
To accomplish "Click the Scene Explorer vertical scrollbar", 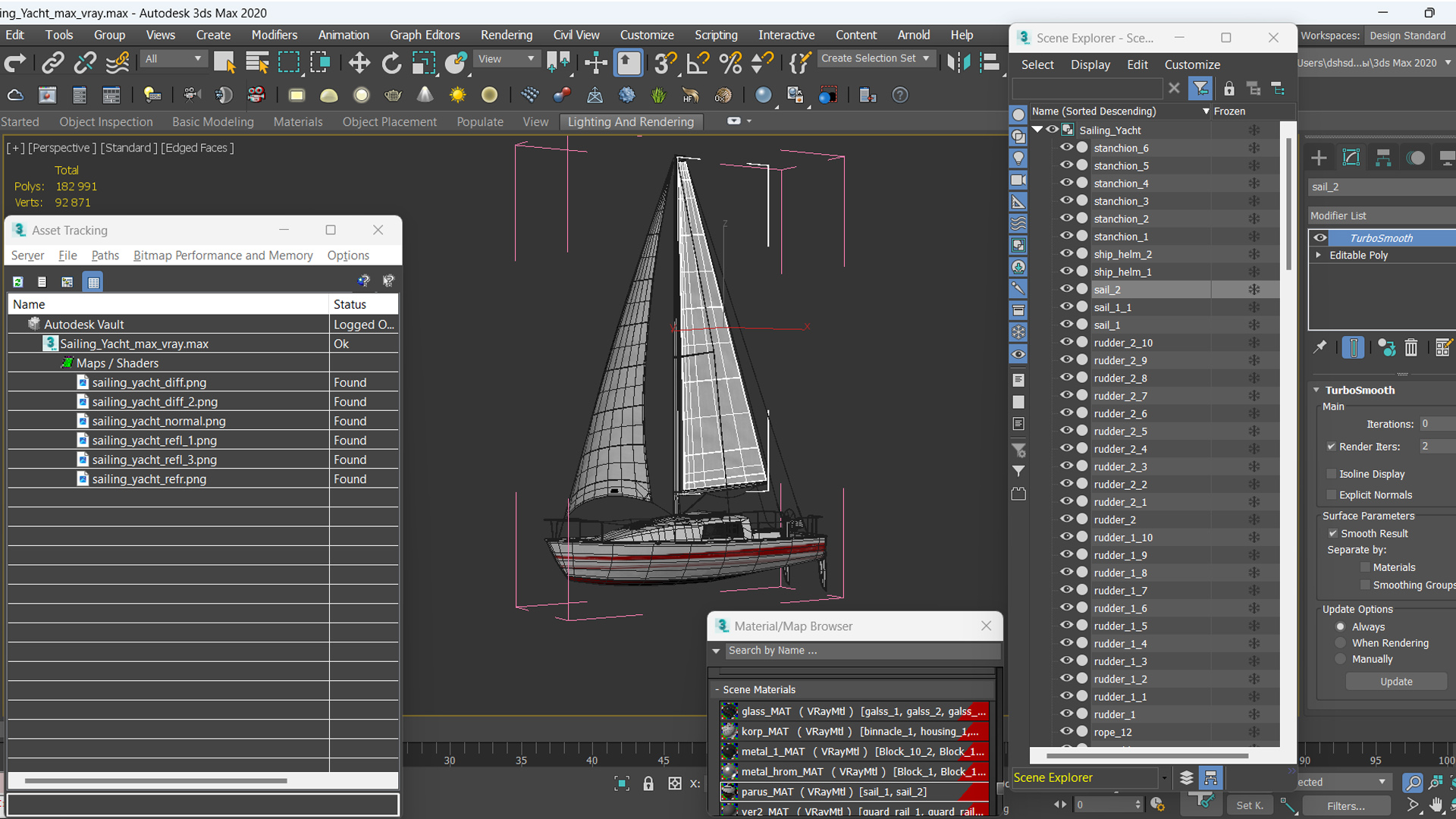I will click(1289, 205).
